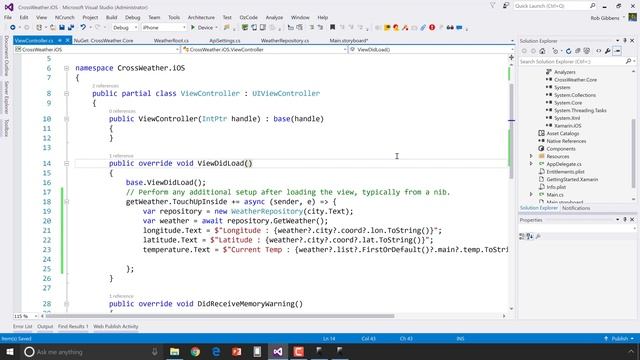Open the notifications flag icon in title bar

493,6
